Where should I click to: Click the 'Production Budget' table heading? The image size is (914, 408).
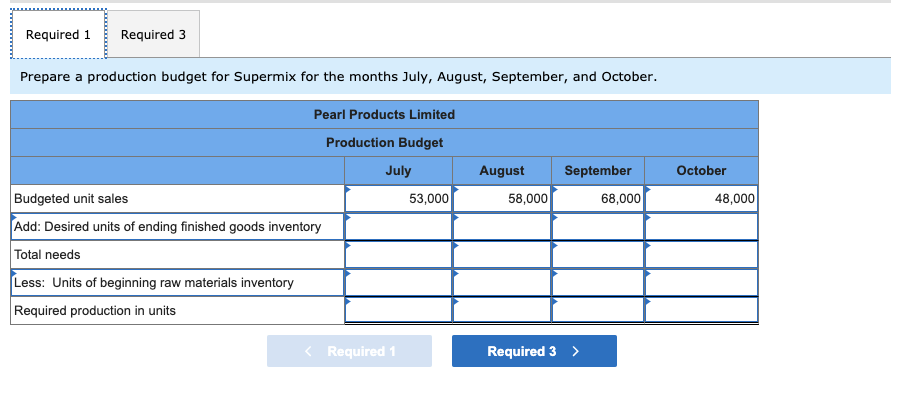tap(385, 143)
